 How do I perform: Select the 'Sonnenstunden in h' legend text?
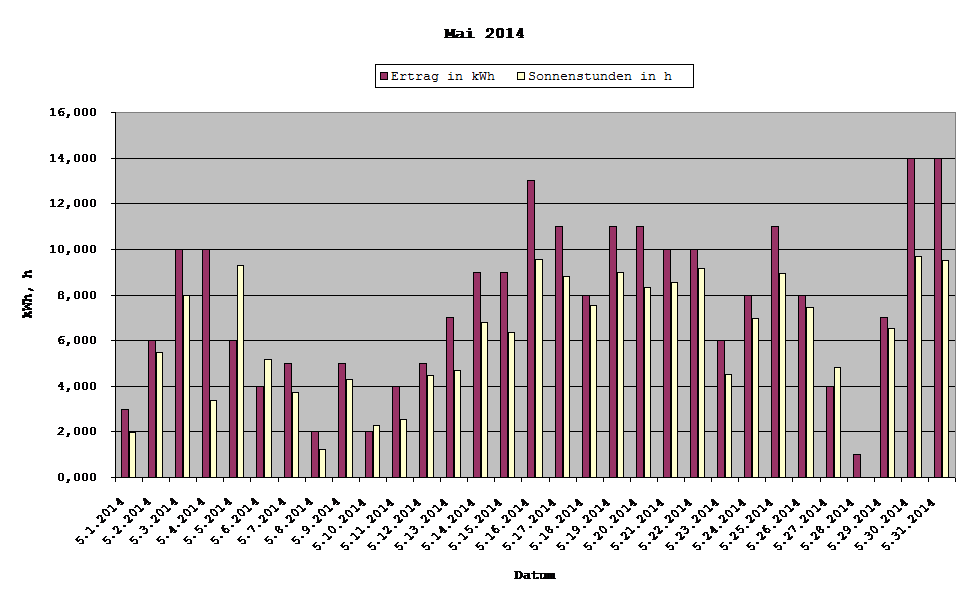[x=601, y=75]
